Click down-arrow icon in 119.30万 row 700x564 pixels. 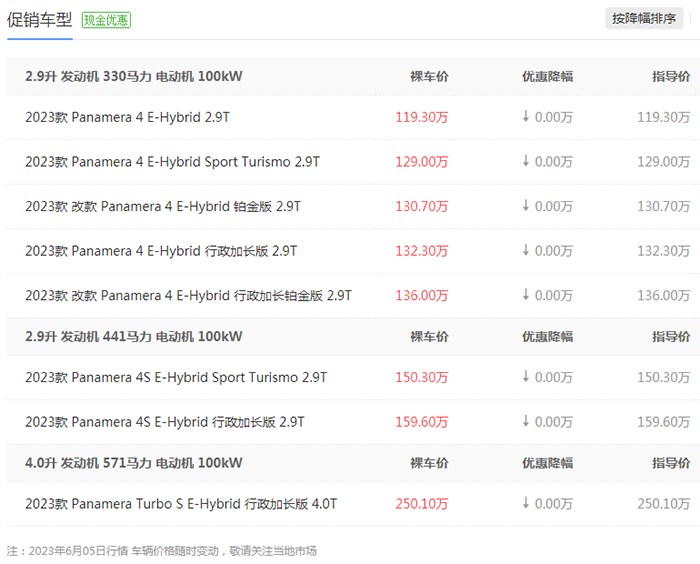tap(526, 116)
